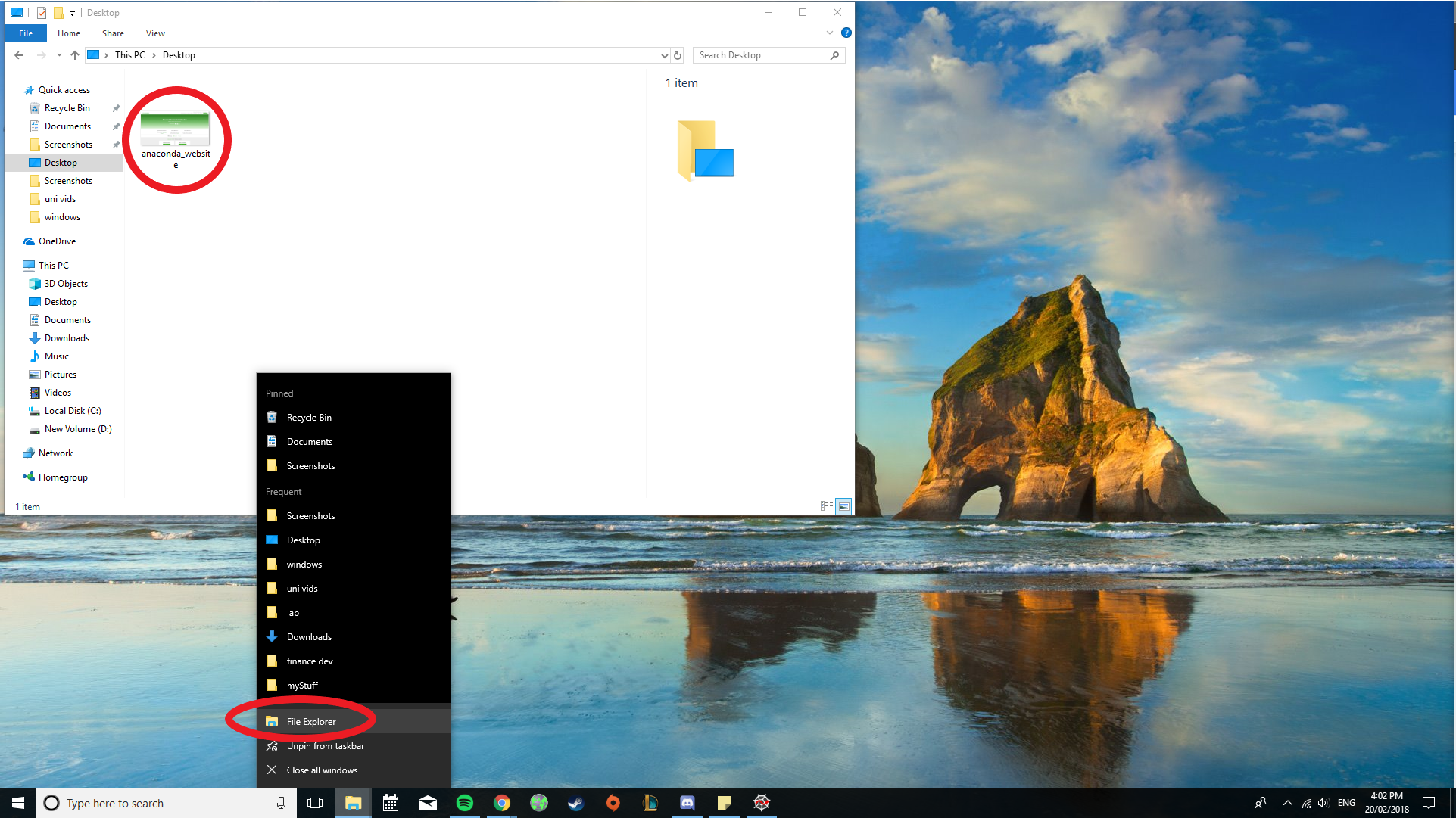Select File Explorer in jump list
The width and height of the screenshot is (1456, 818).
click(x=354, y=721)
